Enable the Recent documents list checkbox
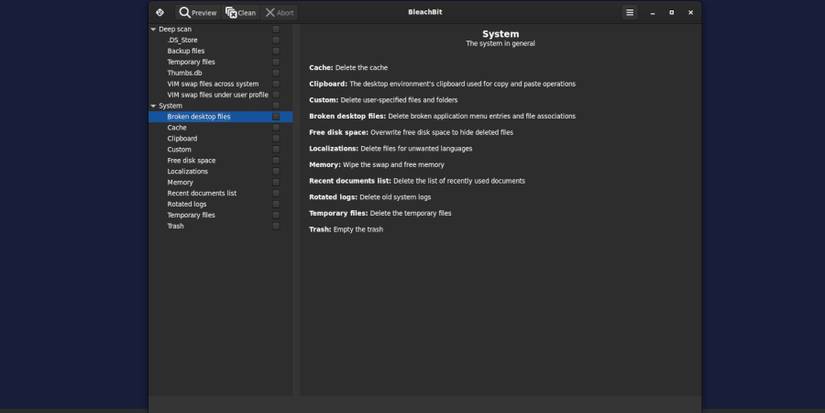The height and width of the screenshot is (413, 825). tap(276, 193)
